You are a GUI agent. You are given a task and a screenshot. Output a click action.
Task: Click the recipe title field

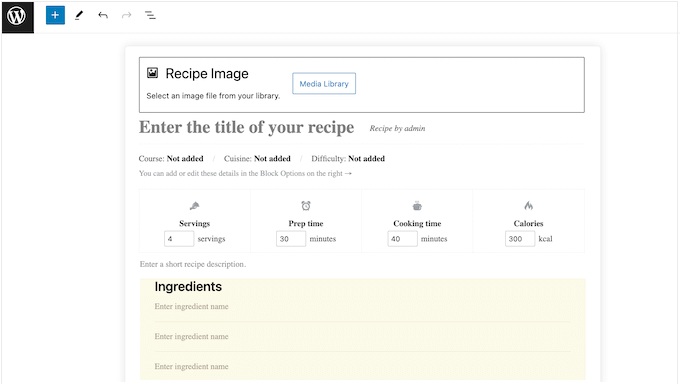pyautogui.click(x=246, y=127)
